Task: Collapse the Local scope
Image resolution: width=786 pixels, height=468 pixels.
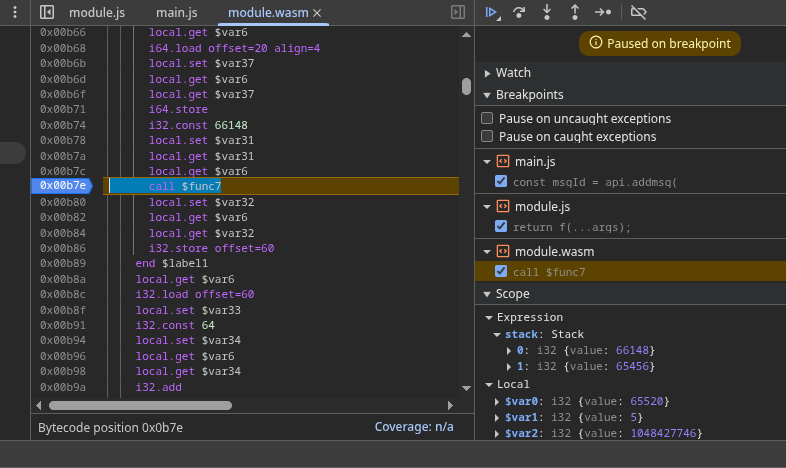Action: click(x=489, y=384)
